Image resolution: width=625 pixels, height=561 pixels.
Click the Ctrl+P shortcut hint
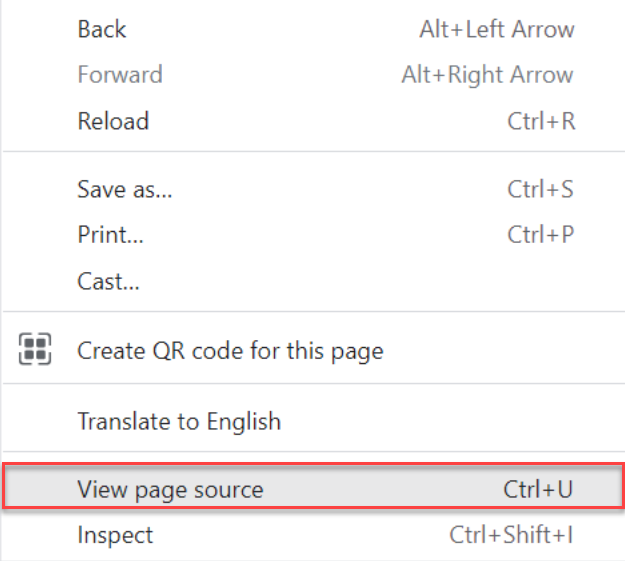[540, 234]
